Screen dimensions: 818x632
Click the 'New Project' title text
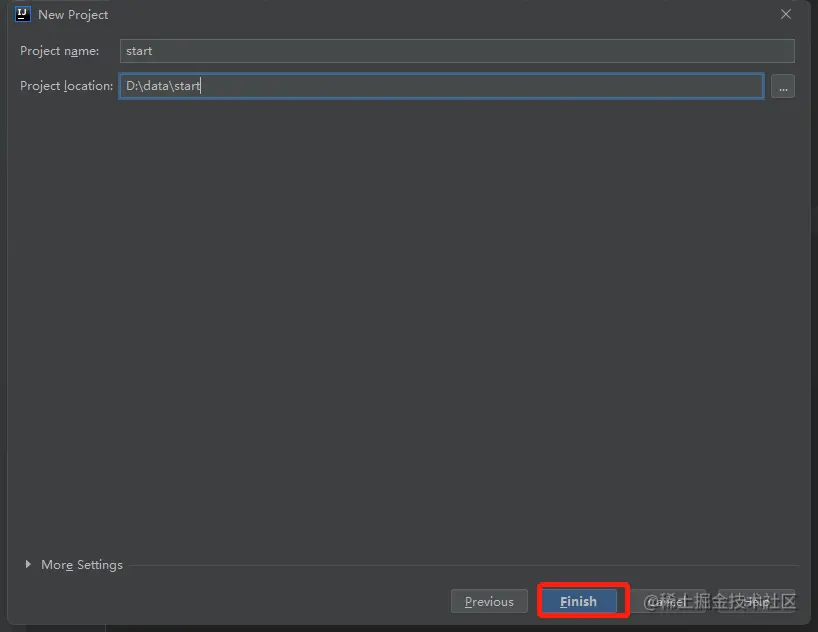(73, 15)
